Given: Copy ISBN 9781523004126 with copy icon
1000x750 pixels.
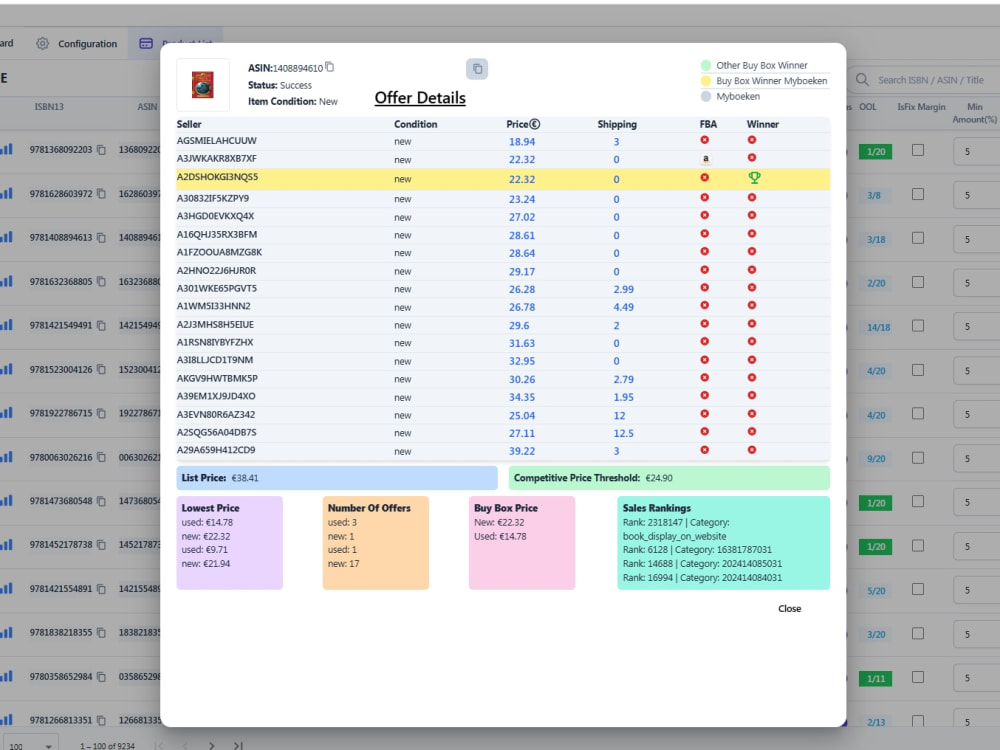Looking at the screenshot, I should point(101,369).
